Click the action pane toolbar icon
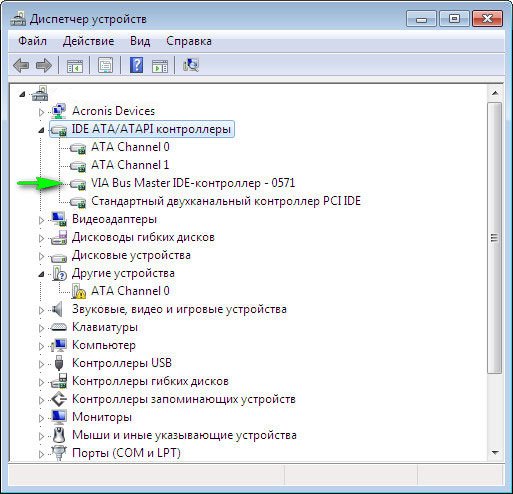 point(160,66)
